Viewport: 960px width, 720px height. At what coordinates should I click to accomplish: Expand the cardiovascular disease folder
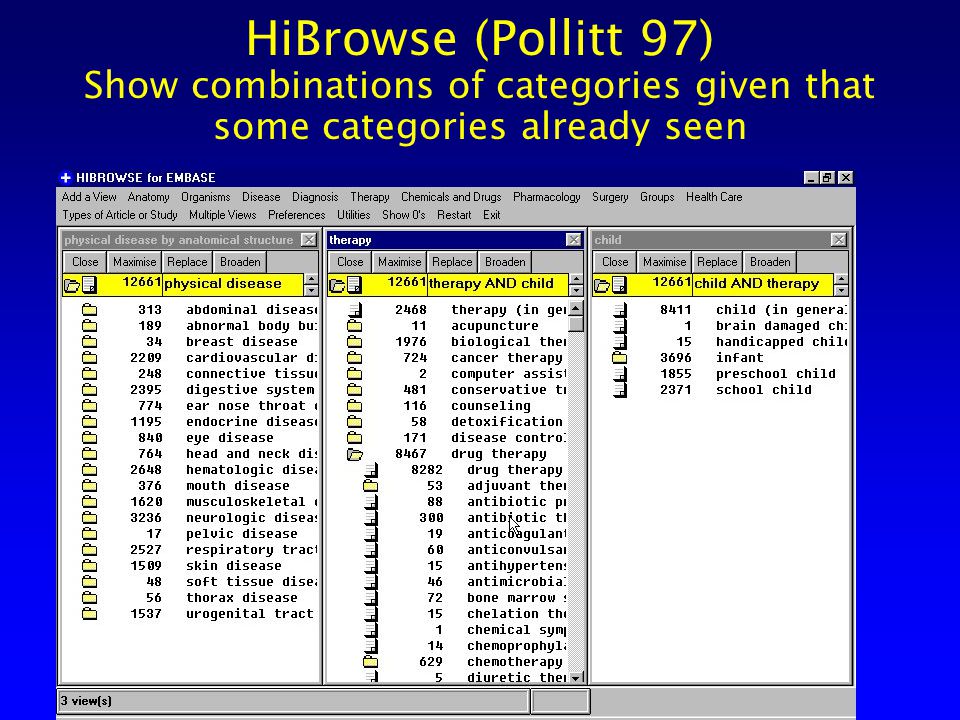point(89,358)
